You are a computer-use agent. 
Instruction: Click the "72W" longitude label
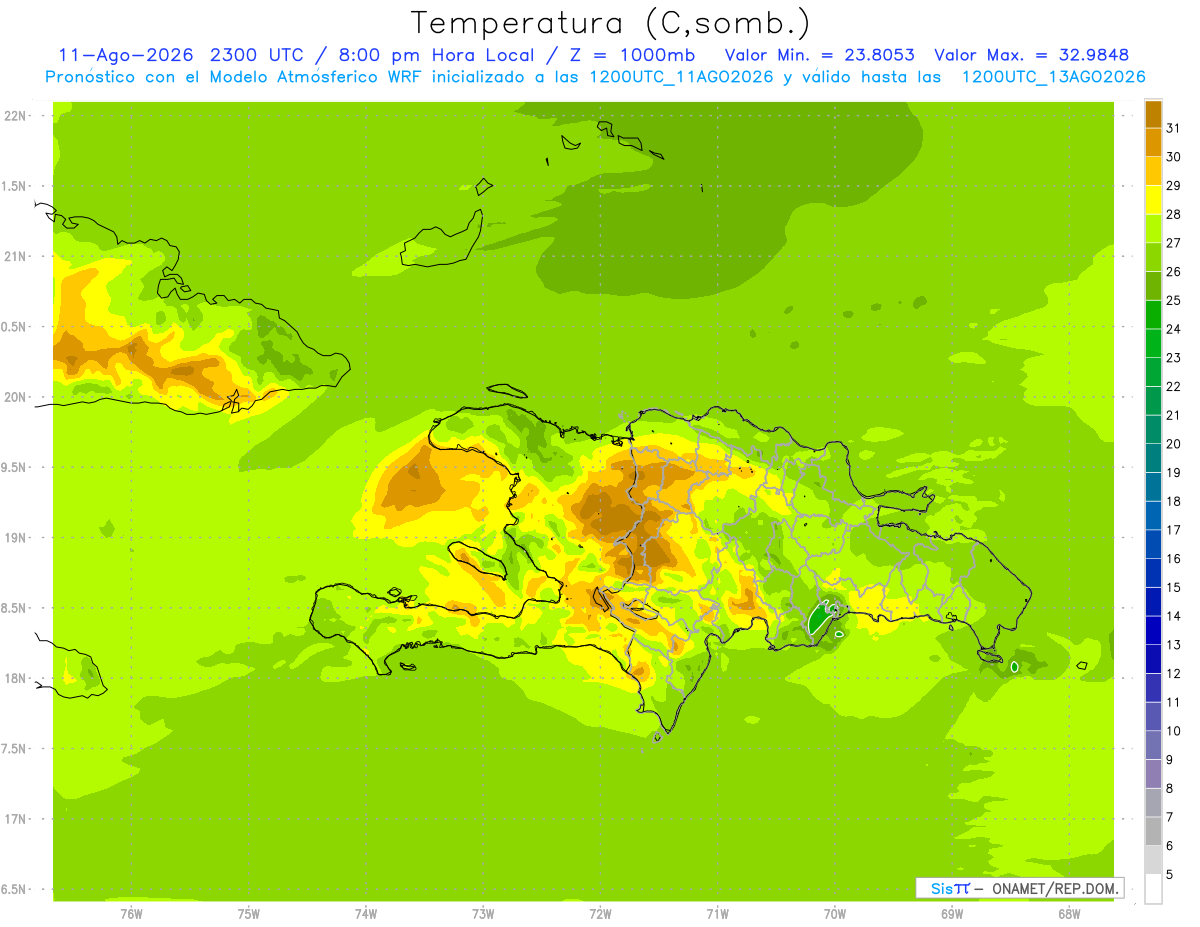click(x=600, y=914)
